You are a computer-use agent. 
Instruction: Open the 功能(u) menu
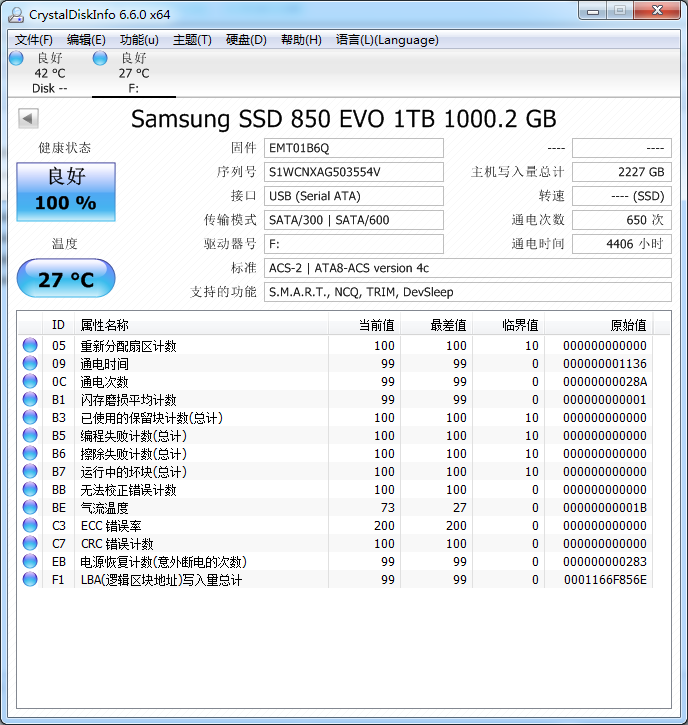pyautogui.click(x=139, y=40)
